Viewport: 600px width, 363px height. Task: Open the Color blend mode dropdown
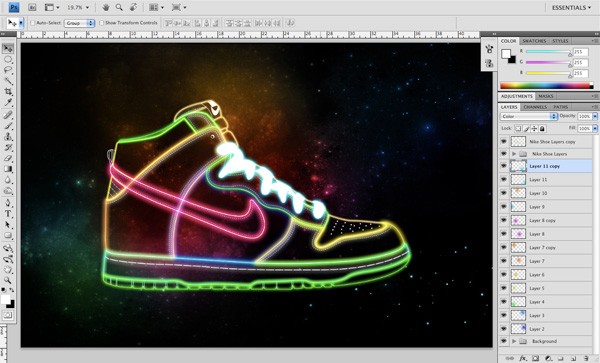(x=529, y=116)
